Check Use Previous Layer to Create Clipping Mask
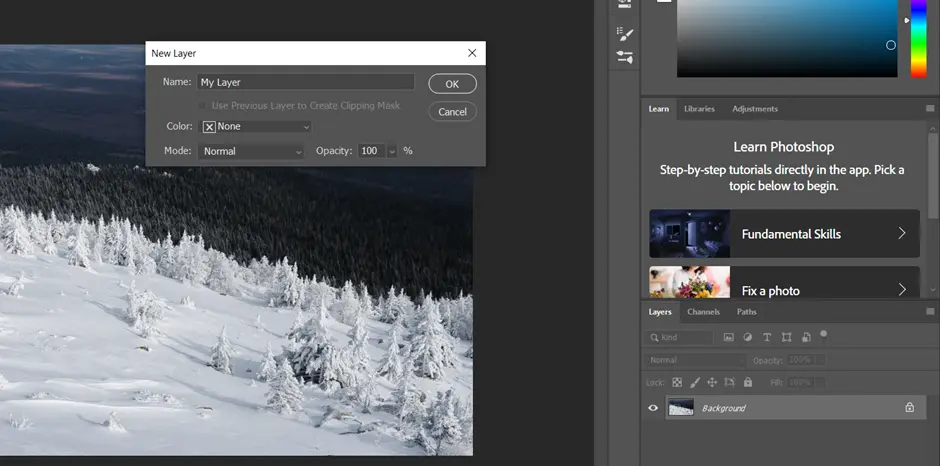This screenshot has width=940, height=466. tap(202, 106)
